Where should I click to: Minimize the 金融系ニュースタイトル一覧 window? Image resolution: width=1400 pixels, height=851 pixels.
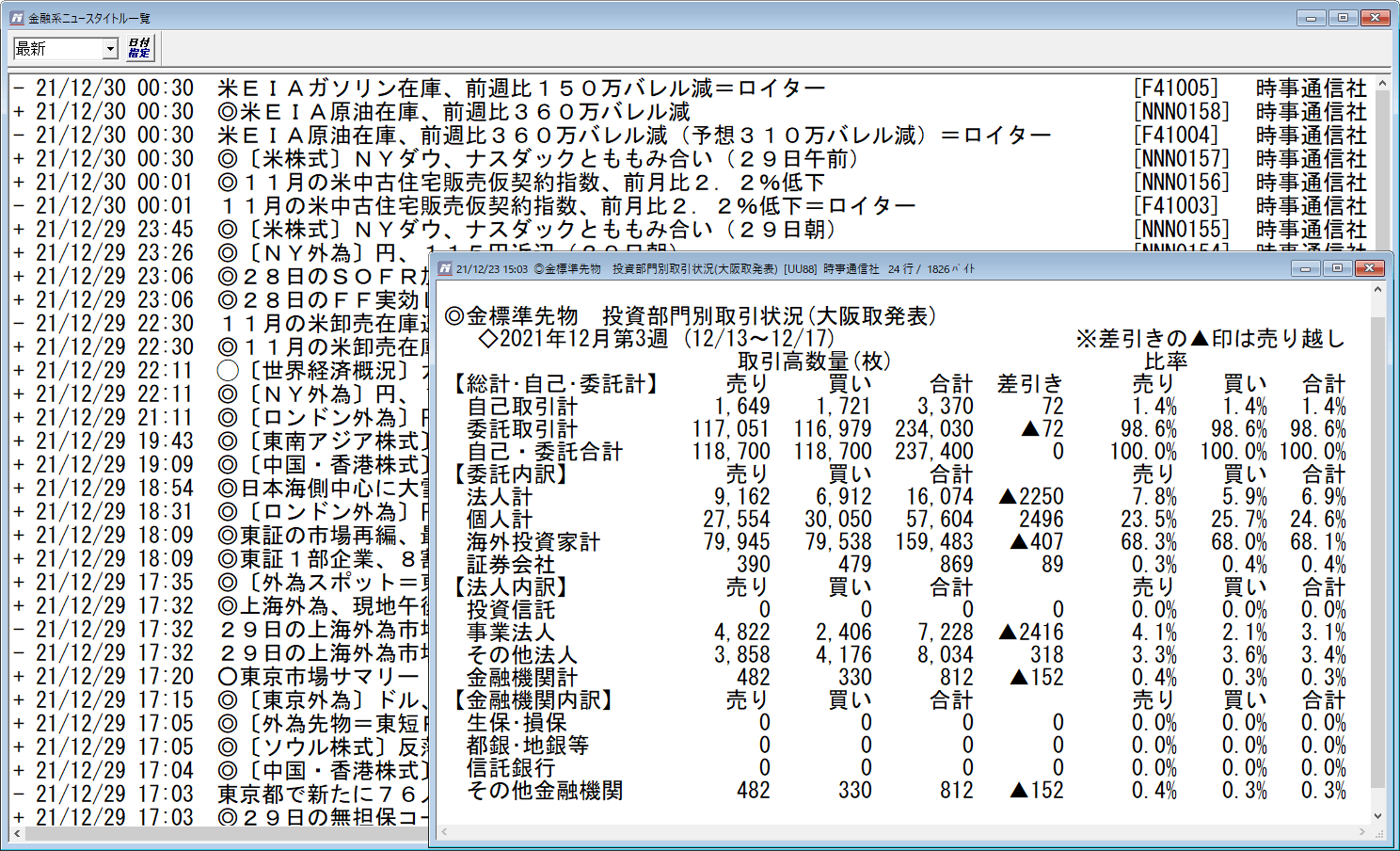[x=1311, y=18]
